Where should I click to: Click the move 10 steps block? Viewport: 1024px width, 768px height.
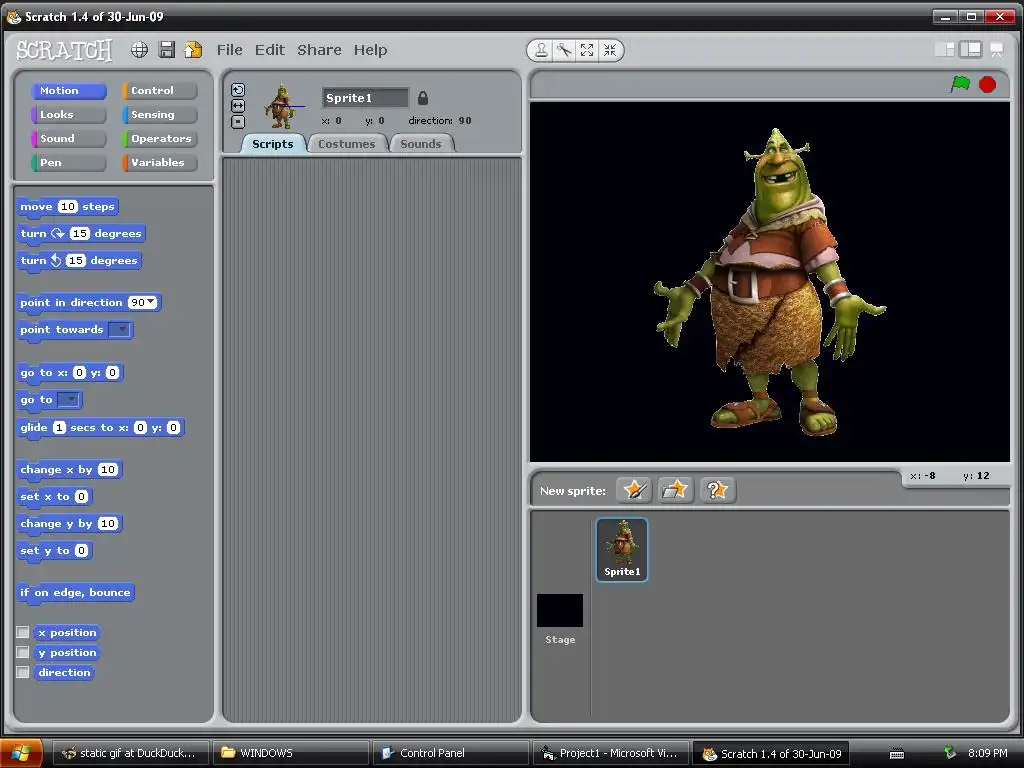[67, 207]
